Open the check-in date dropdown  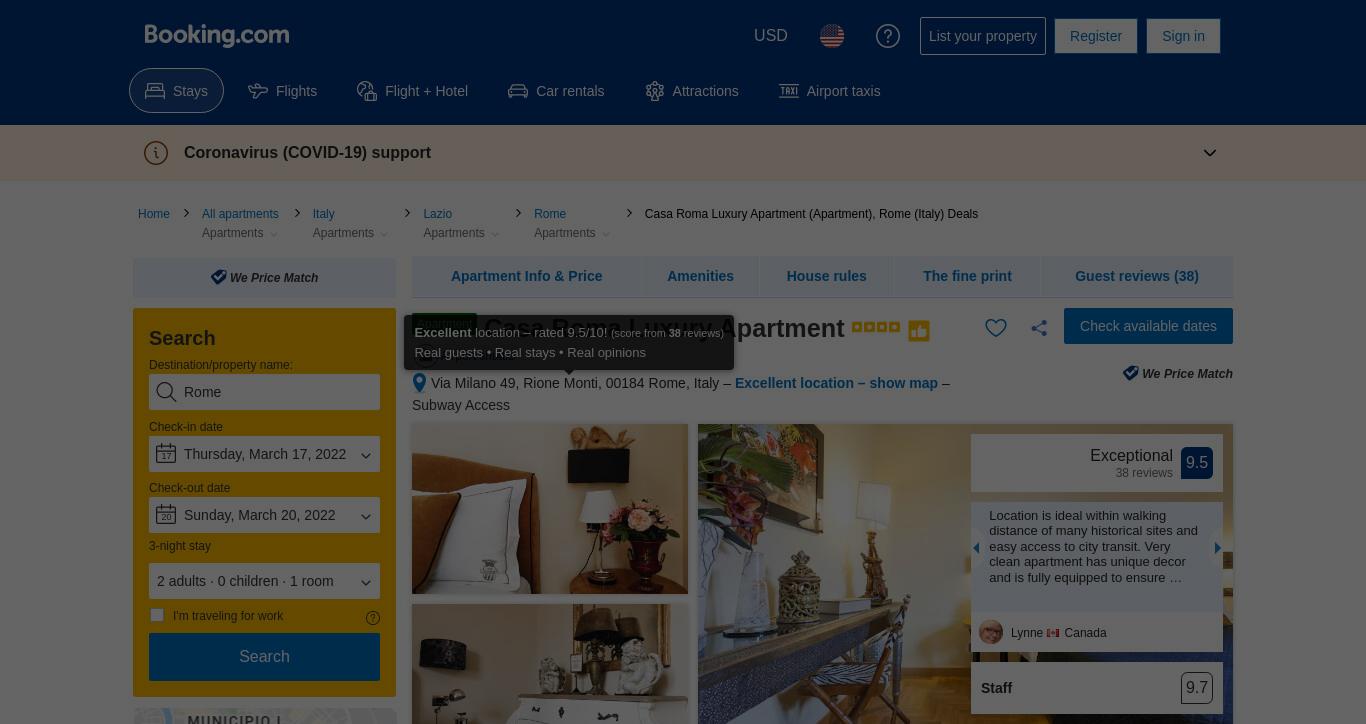[264, 454]
